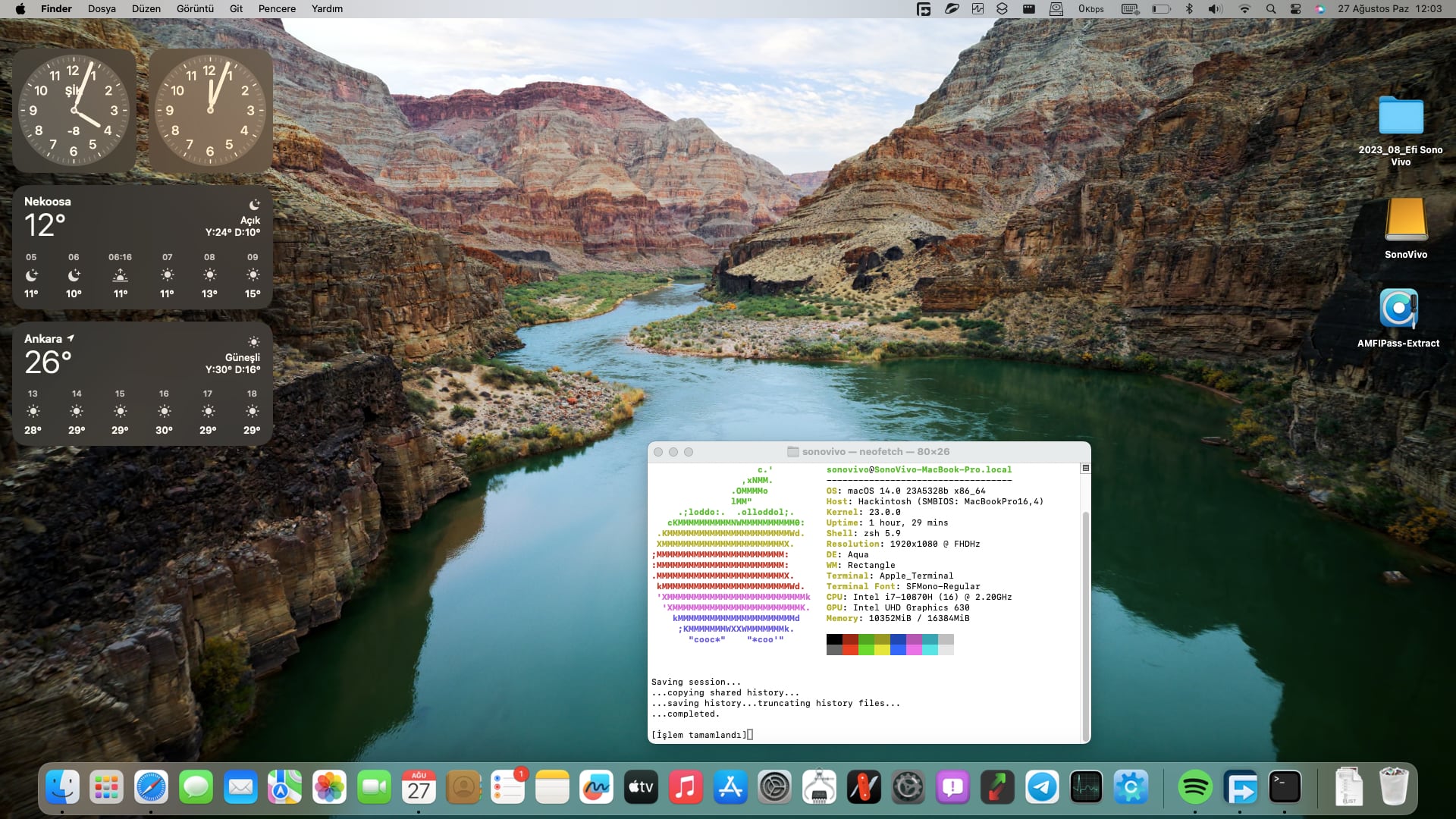Screen dimensions: 1456x819
Task: Expand the volume control in menu bar
Action: (1215, 9)
